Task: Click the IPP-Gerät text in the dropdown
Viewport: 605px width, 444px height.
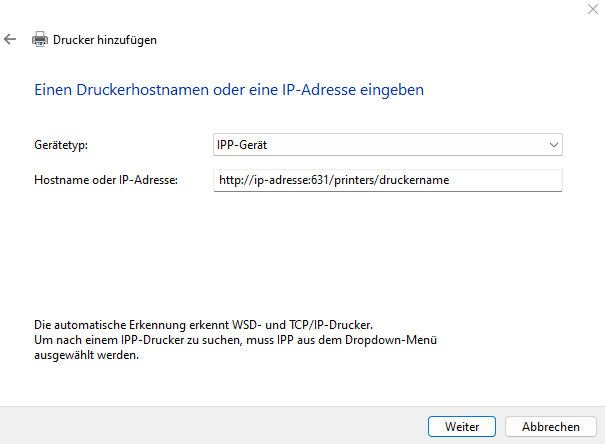Action: point(241,145)
